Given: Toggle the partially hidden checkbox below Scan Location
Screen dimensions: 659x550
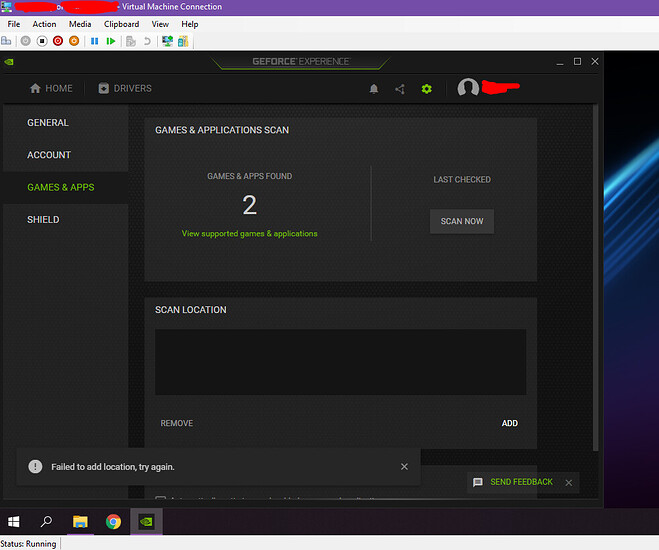Looking at the screenshot, I should point(161,498).
